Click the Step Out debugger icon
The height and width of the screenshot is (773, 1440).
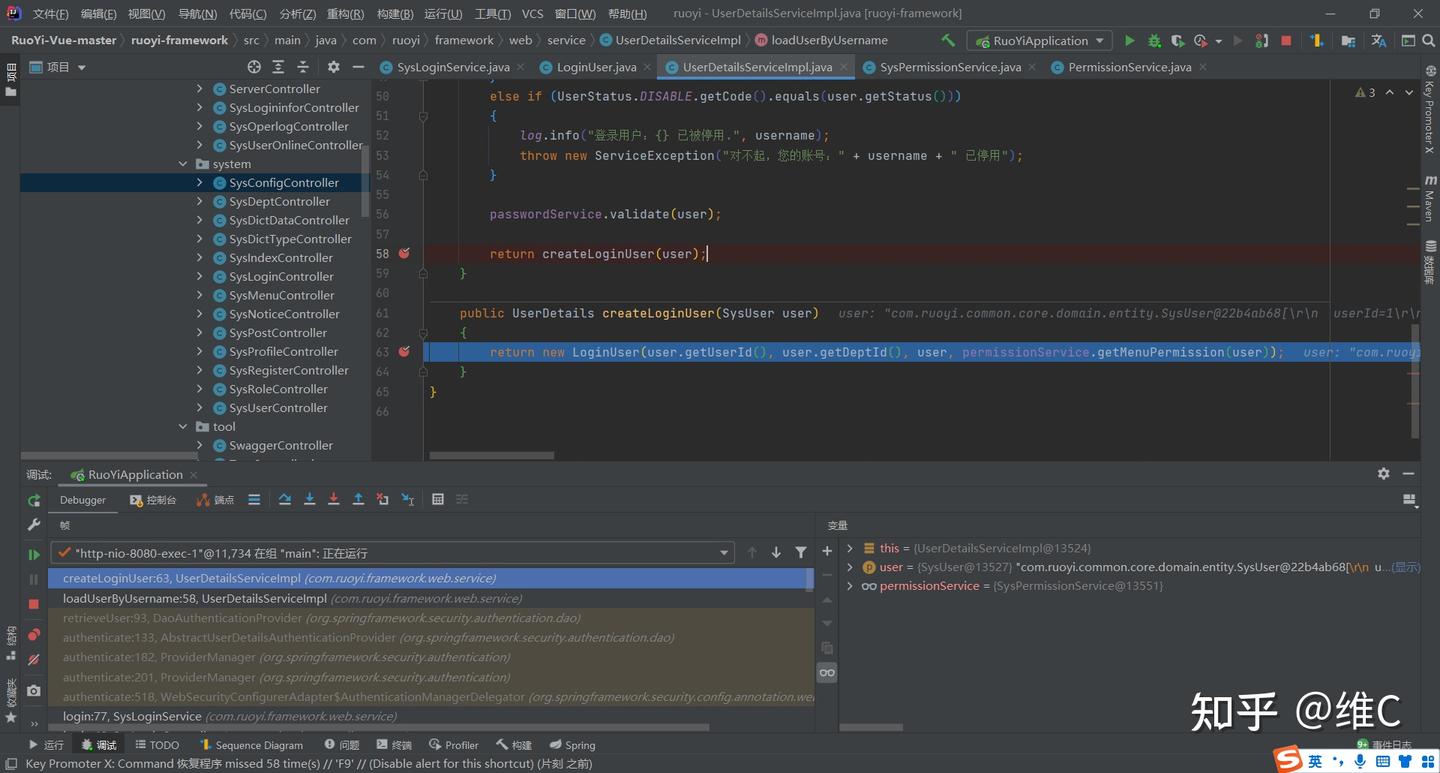(x=358, y=499)
